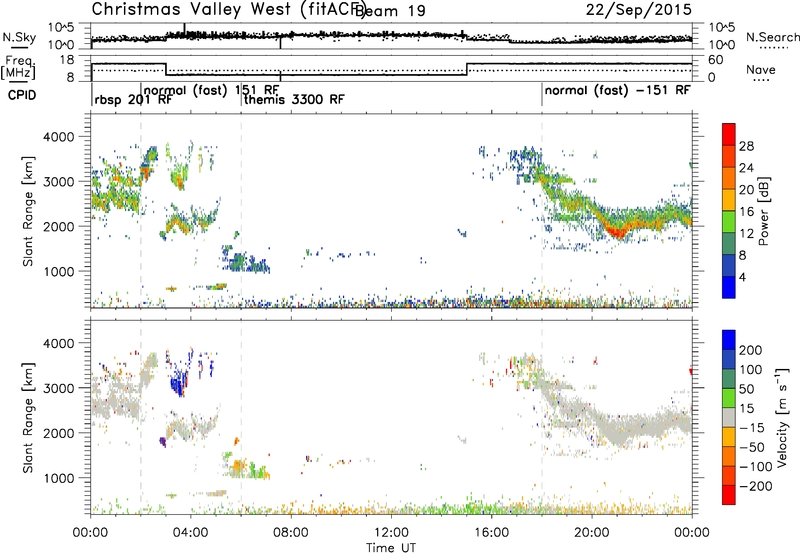Click the purple velocity patch near 03:00
This screenshot has height=554, width=800.
(163, 442)
